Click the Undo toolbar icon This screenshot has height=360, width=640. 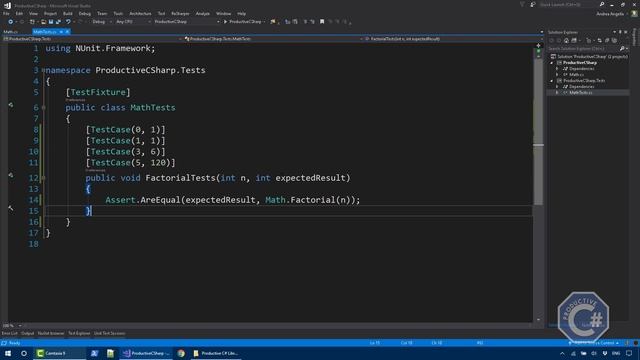pyautogui.click(x=68, y=22)
